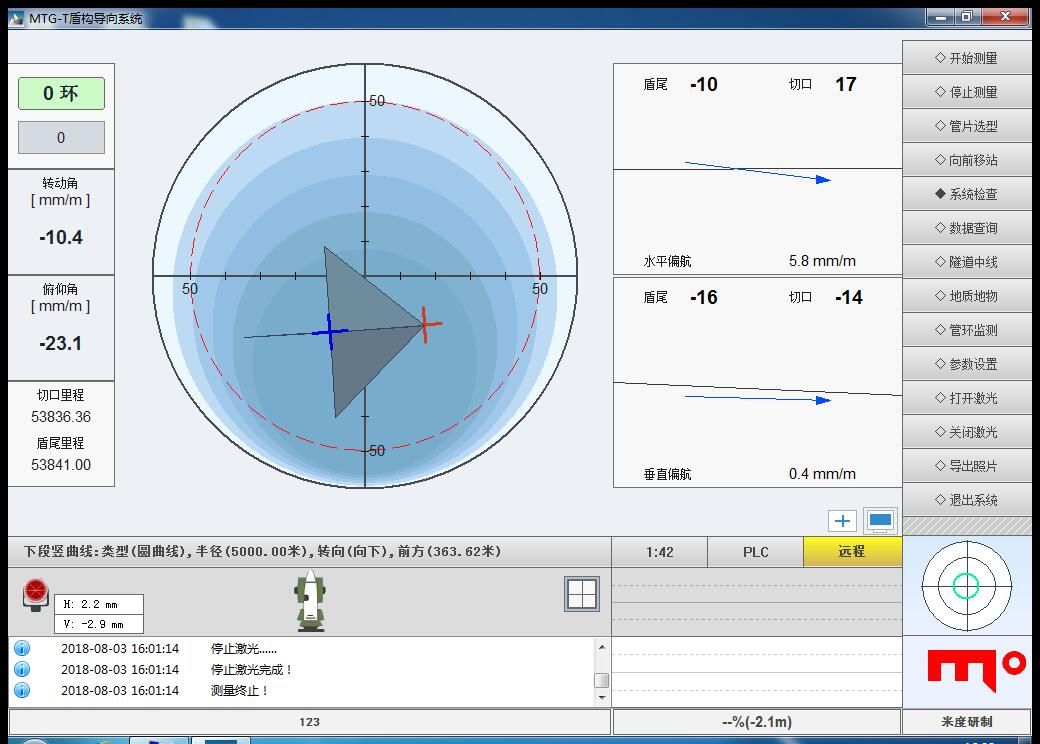Click the 导出照片 button
The image size is (1040, 744).
point(966,465)
